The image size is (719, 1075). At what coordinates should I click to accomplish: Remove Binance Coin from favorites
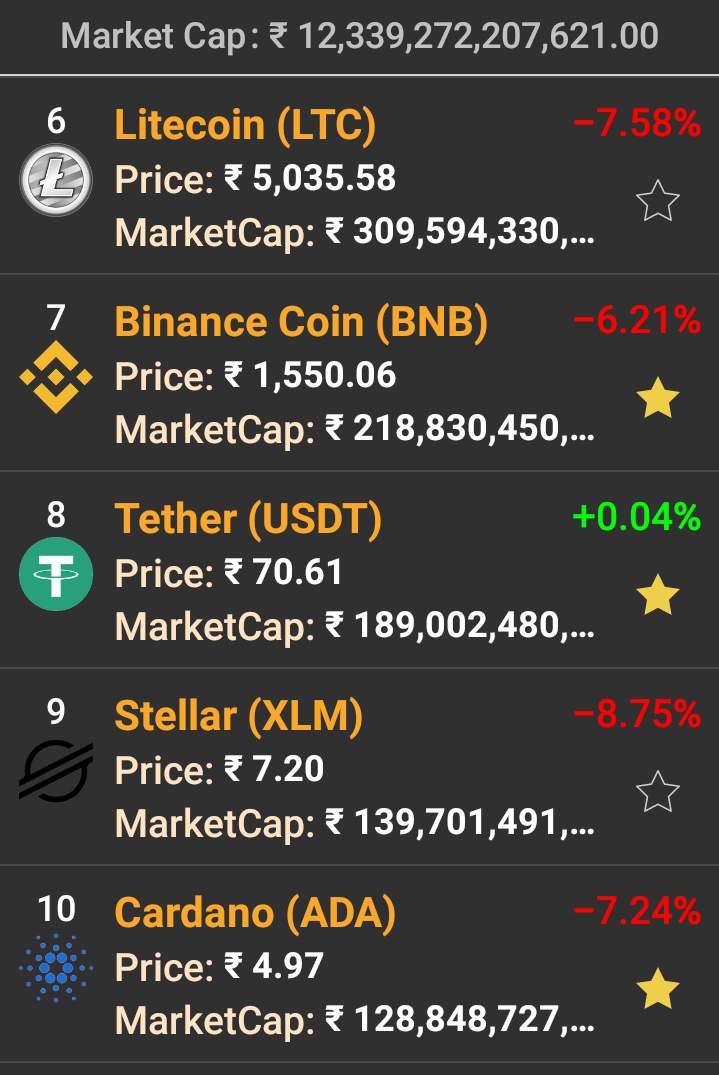pyautogui.click(x=658, y=399)
